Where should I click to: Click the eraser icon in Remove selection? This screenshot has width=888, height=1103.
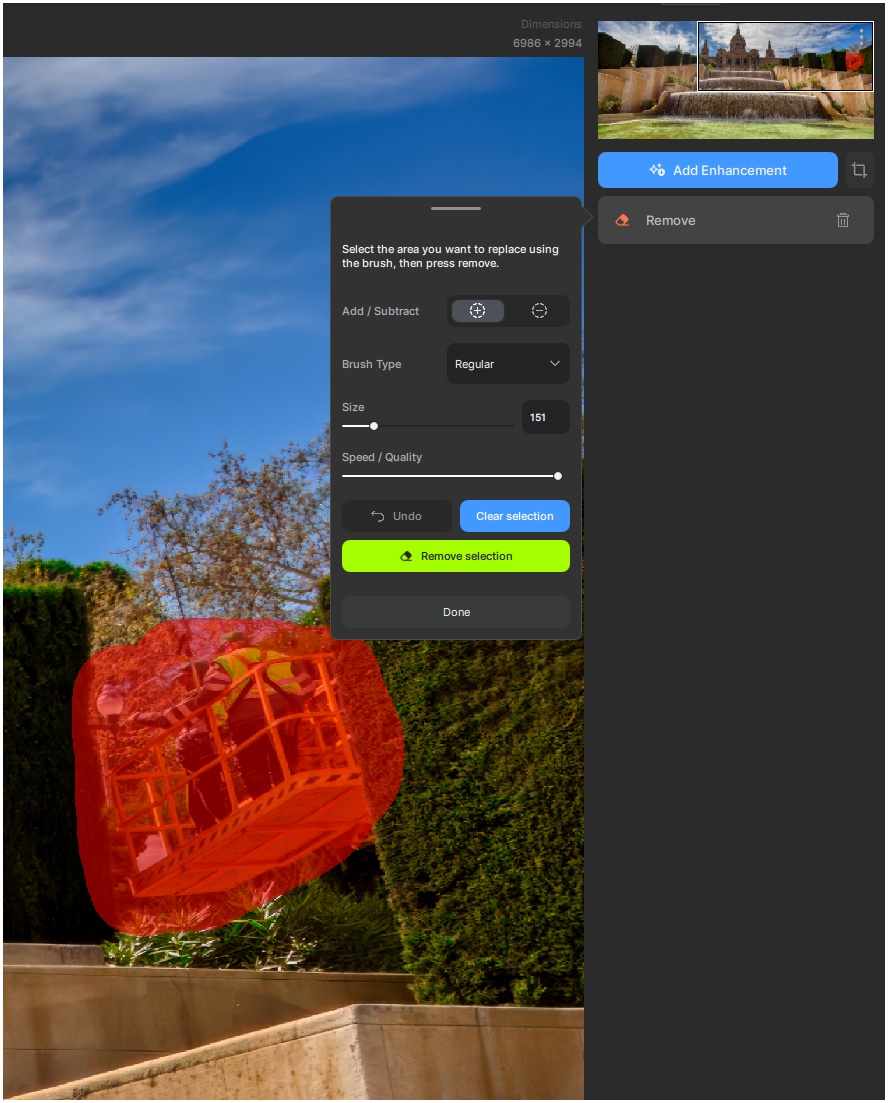tap(406, 556)
